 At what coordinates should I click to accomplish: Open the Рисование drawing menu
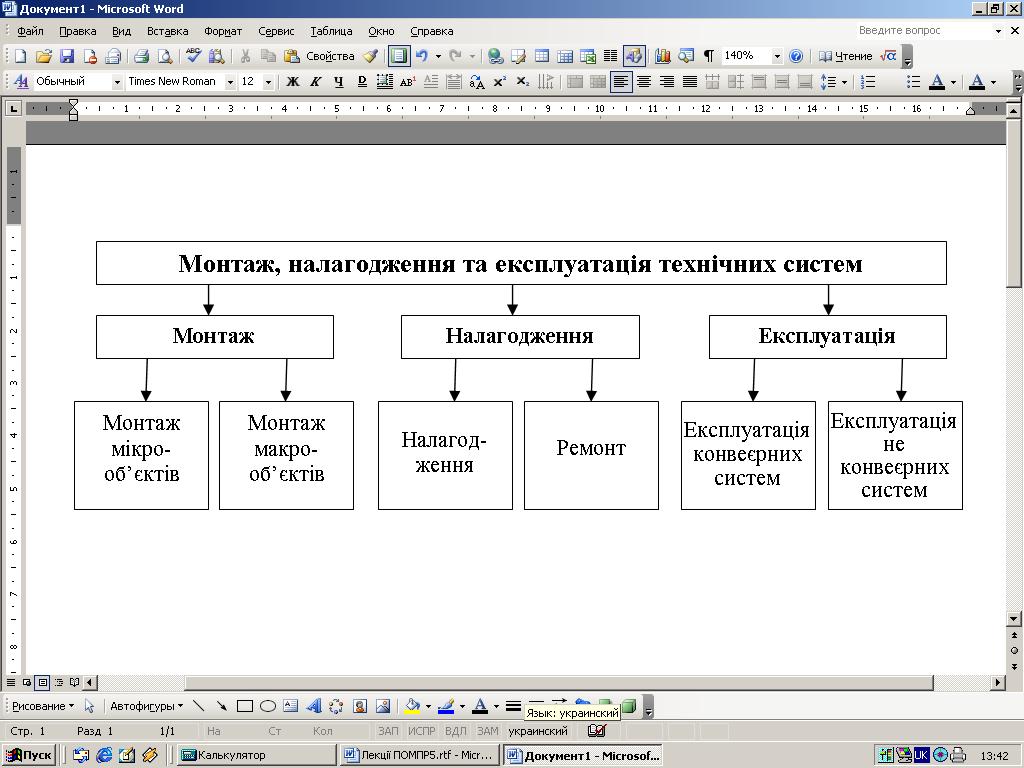[x=43, y=706]
